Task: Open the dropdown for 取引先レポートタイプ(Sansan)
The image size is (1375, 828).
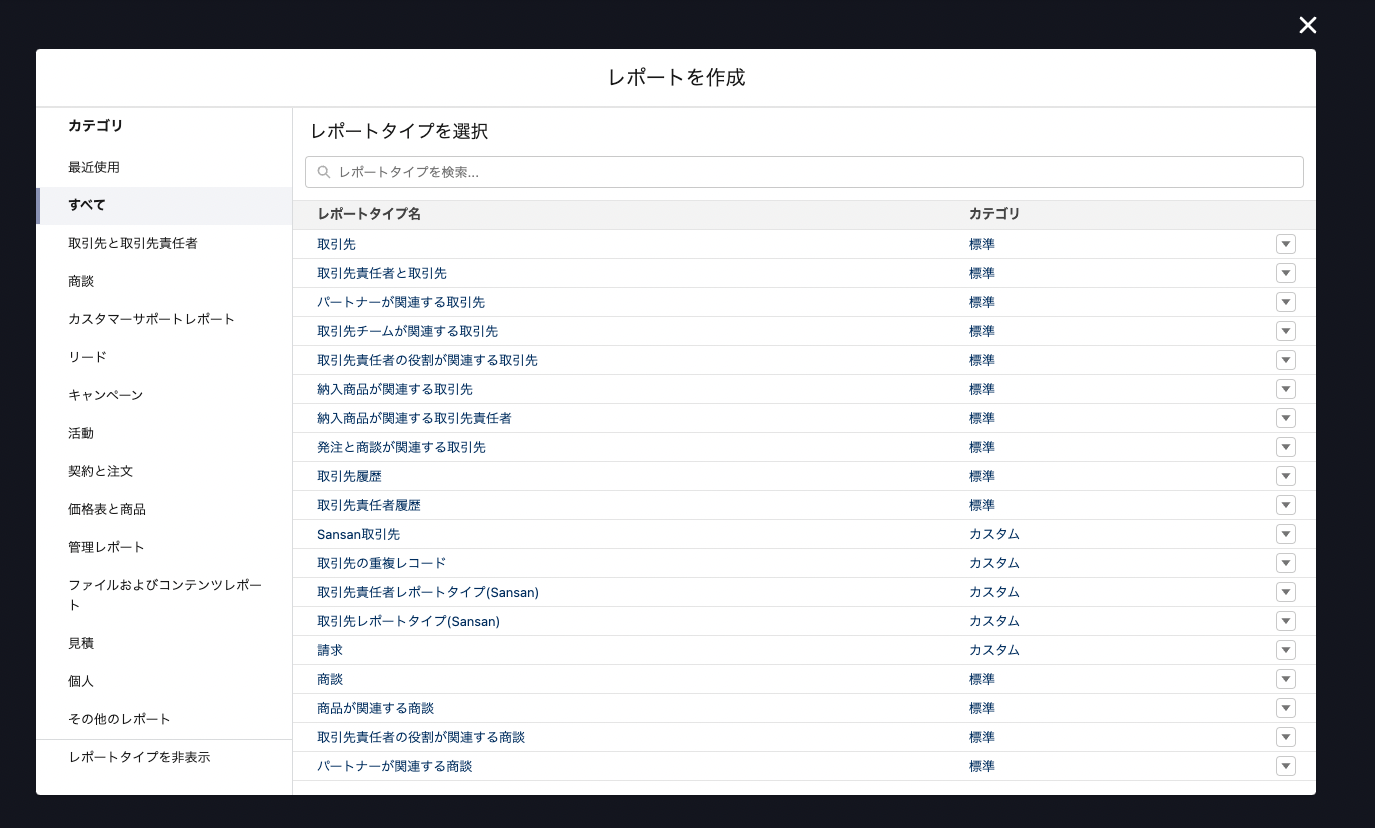Action: click(1286, 621)
